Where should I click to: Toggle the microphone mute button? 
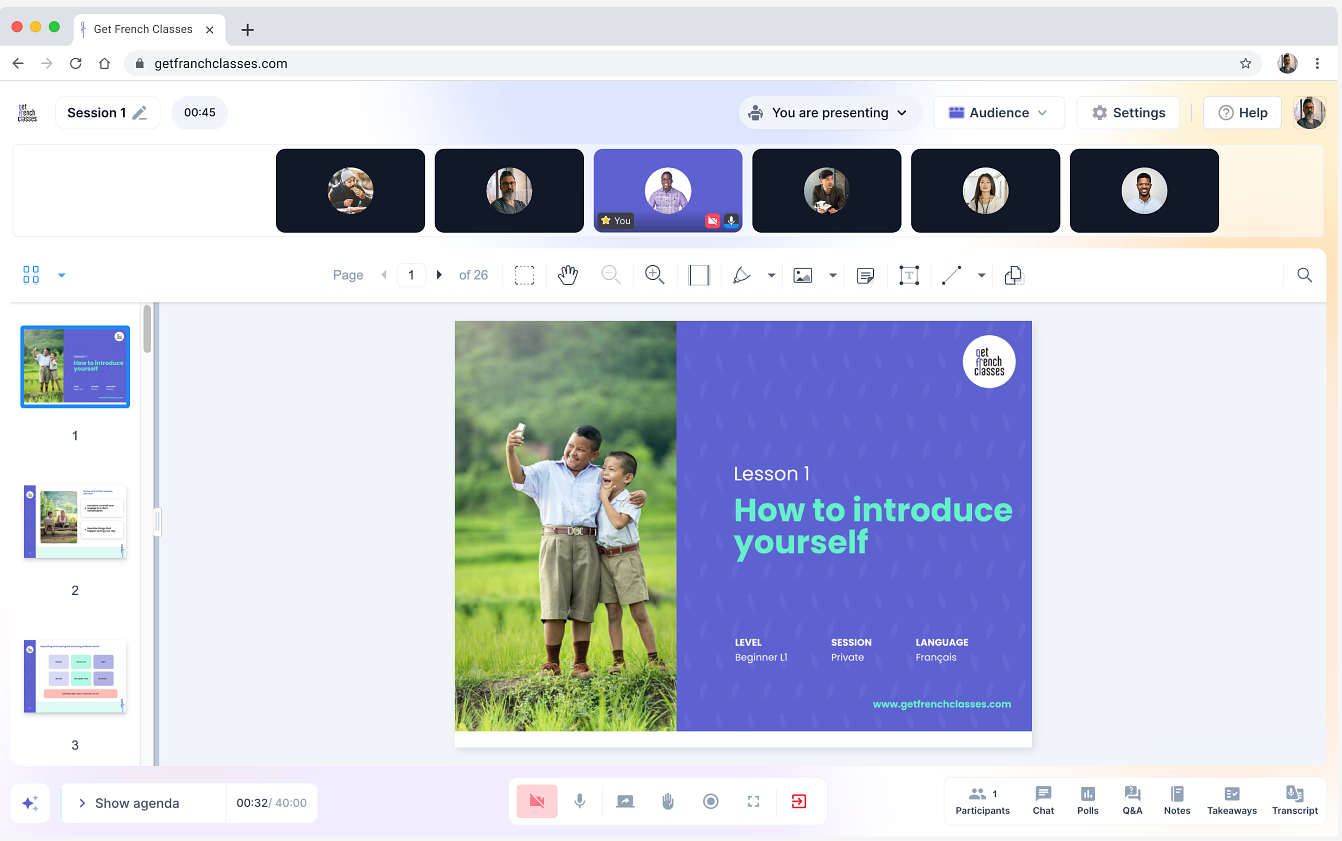580,801
